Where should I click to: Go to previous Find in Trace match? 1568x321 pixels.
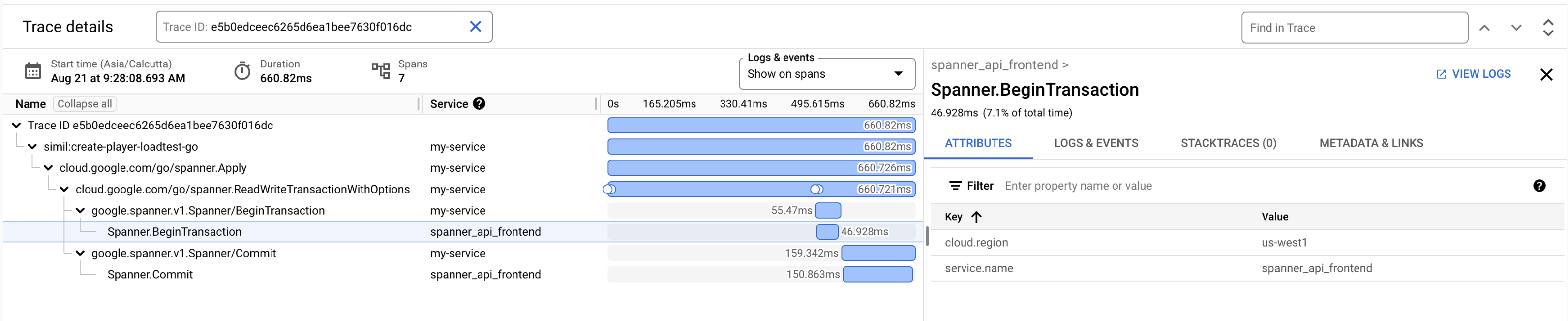[x=1484, y=28]
